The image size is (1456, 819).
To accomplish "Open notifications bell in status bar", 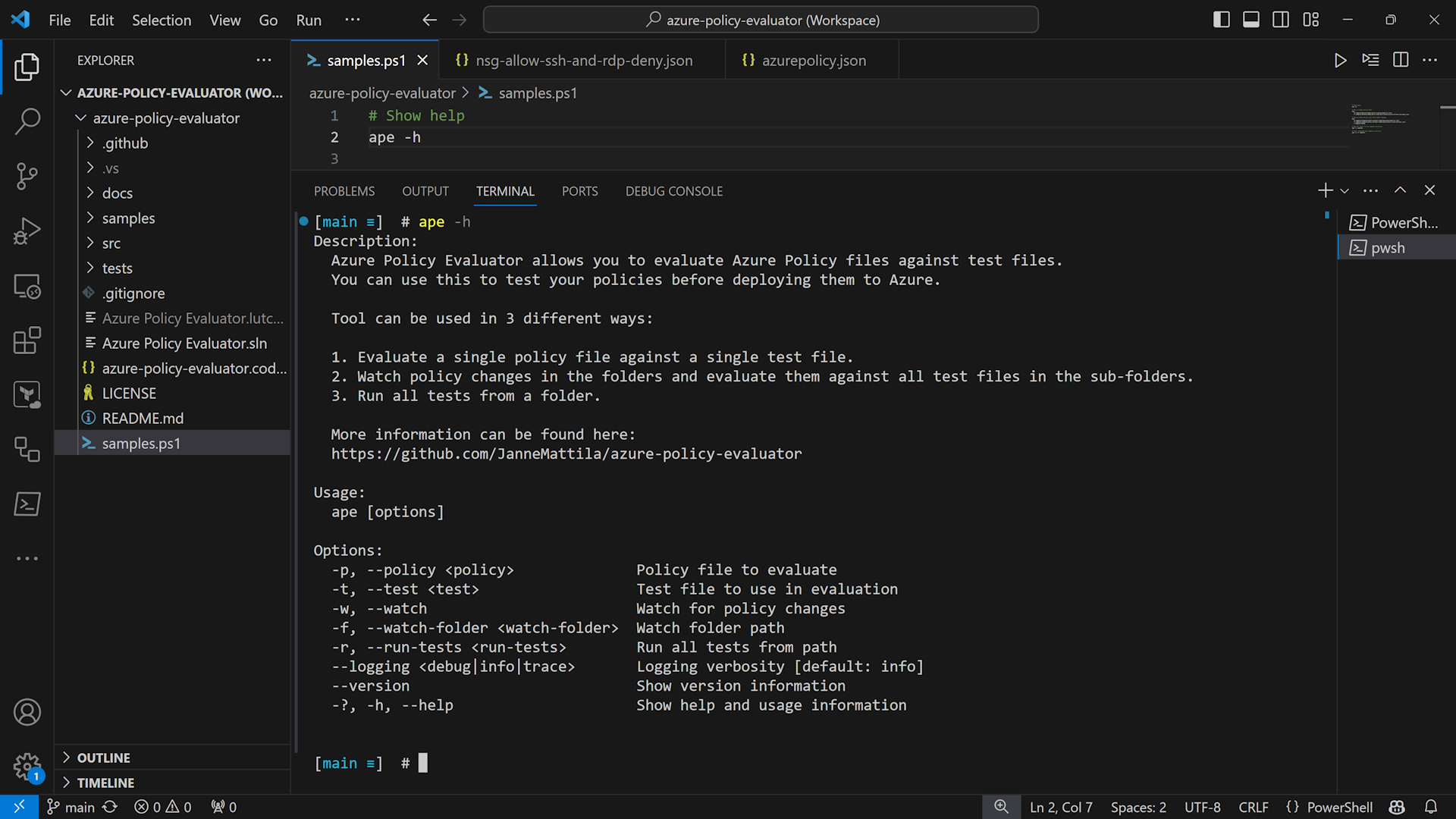I will pyautogui.click(x=1431, y=807).
